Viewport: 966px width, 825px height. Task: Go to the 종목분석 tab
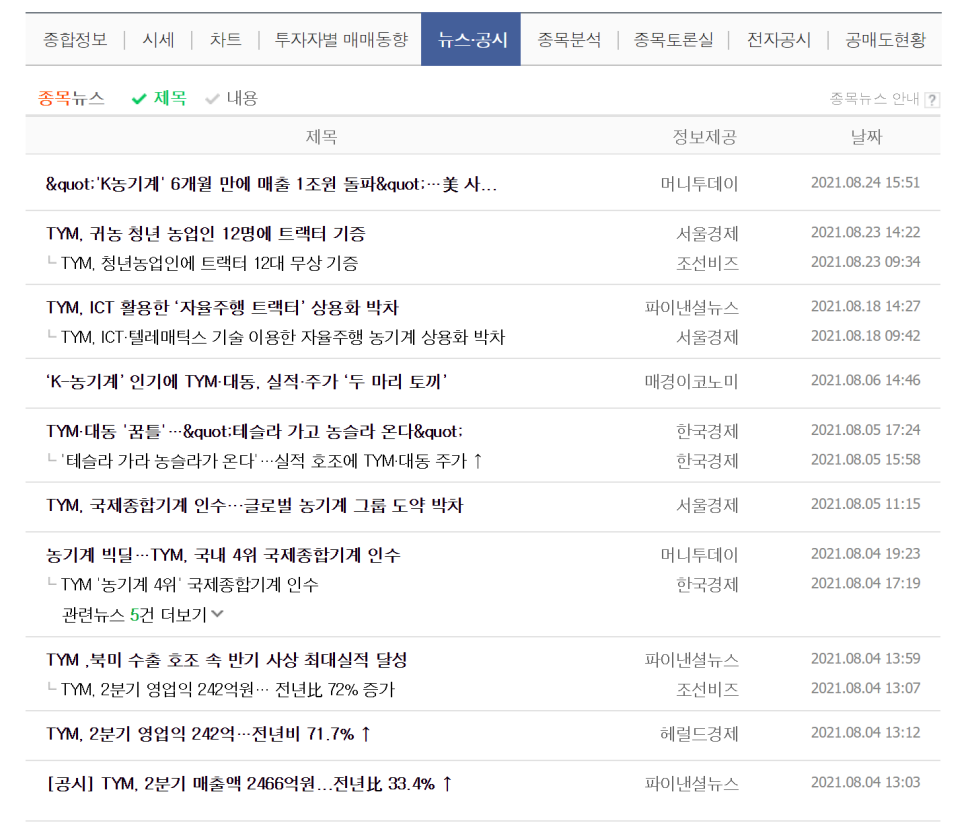569,40
